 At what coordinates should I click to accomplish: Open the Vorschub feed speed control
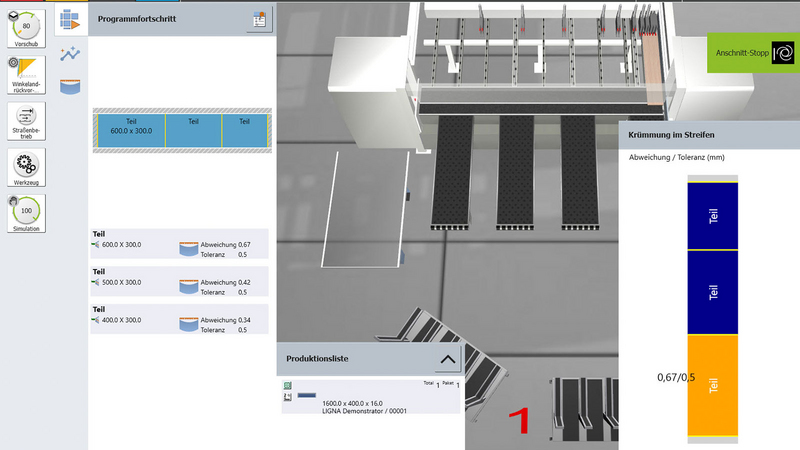pyautogui.click(x=26, y=29)
